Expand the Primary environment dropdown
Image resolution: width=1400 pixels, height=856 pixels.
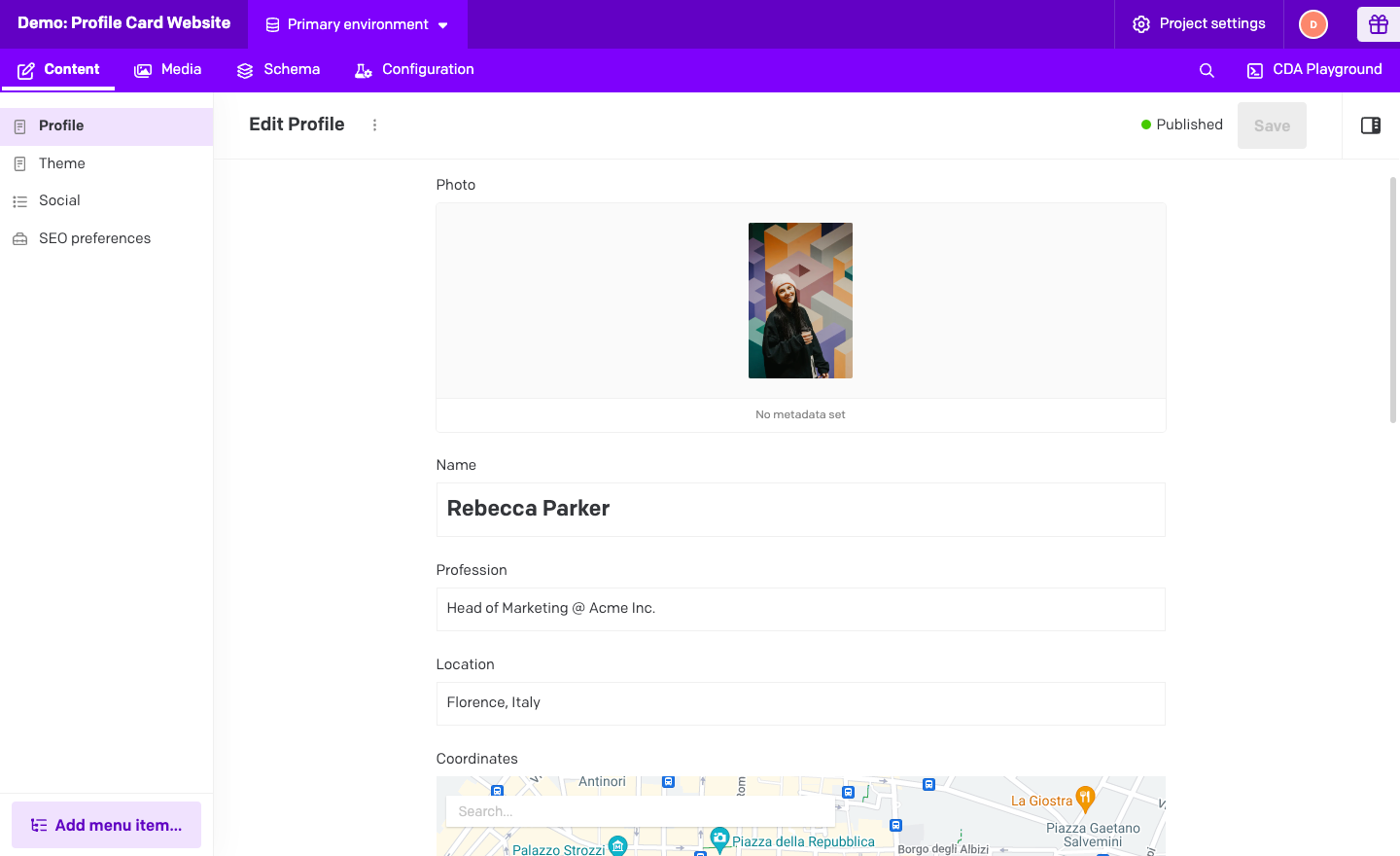pyautogui.click(x=357, y=24)
